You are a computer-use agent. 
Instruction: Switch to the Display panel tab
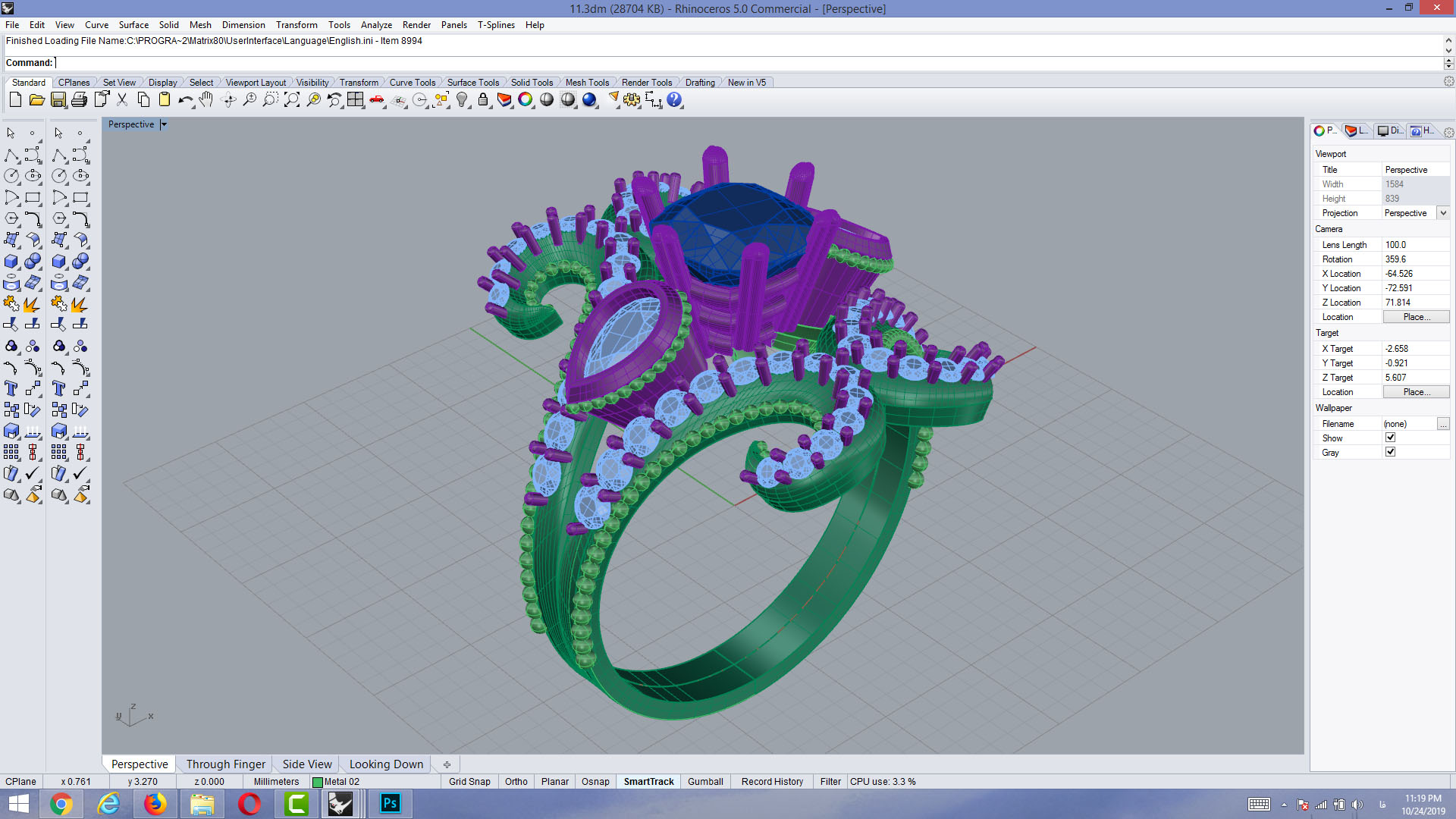(x=1390, y=131)
